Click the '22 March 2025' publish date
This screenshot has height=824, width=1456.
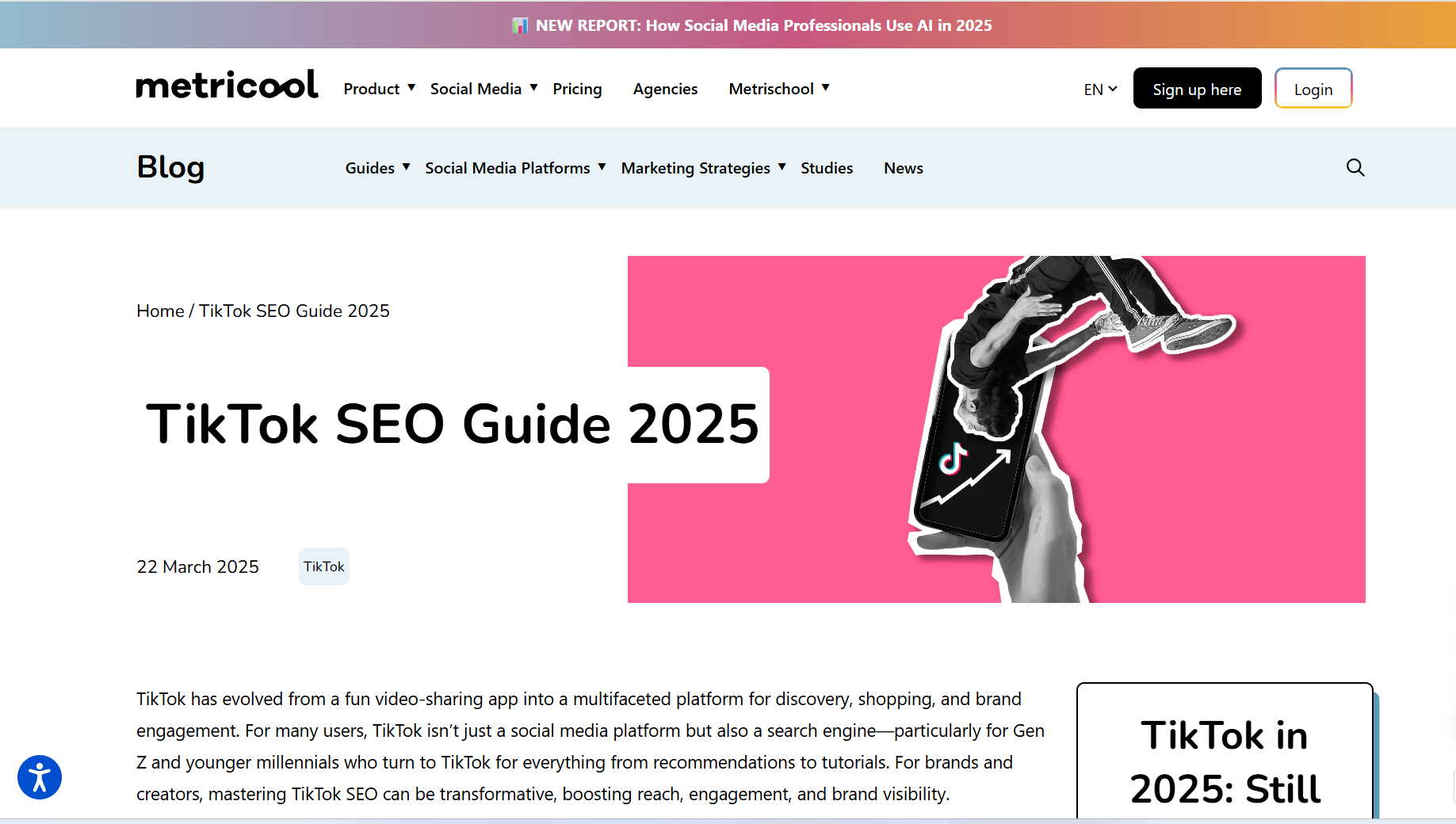pos(197,566)
